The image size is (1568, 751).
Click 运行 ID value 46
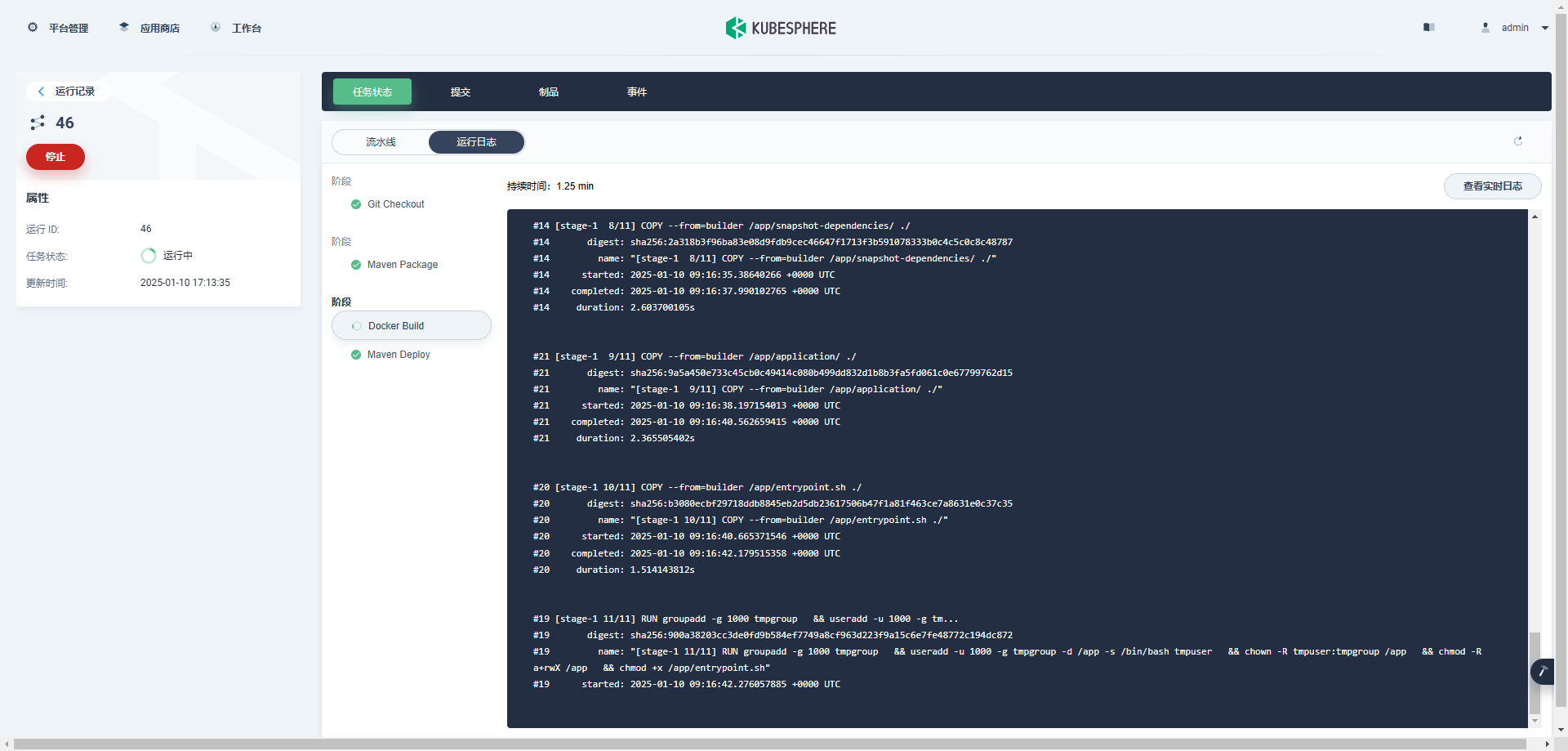pyautogui.click(x=146, y=229)
